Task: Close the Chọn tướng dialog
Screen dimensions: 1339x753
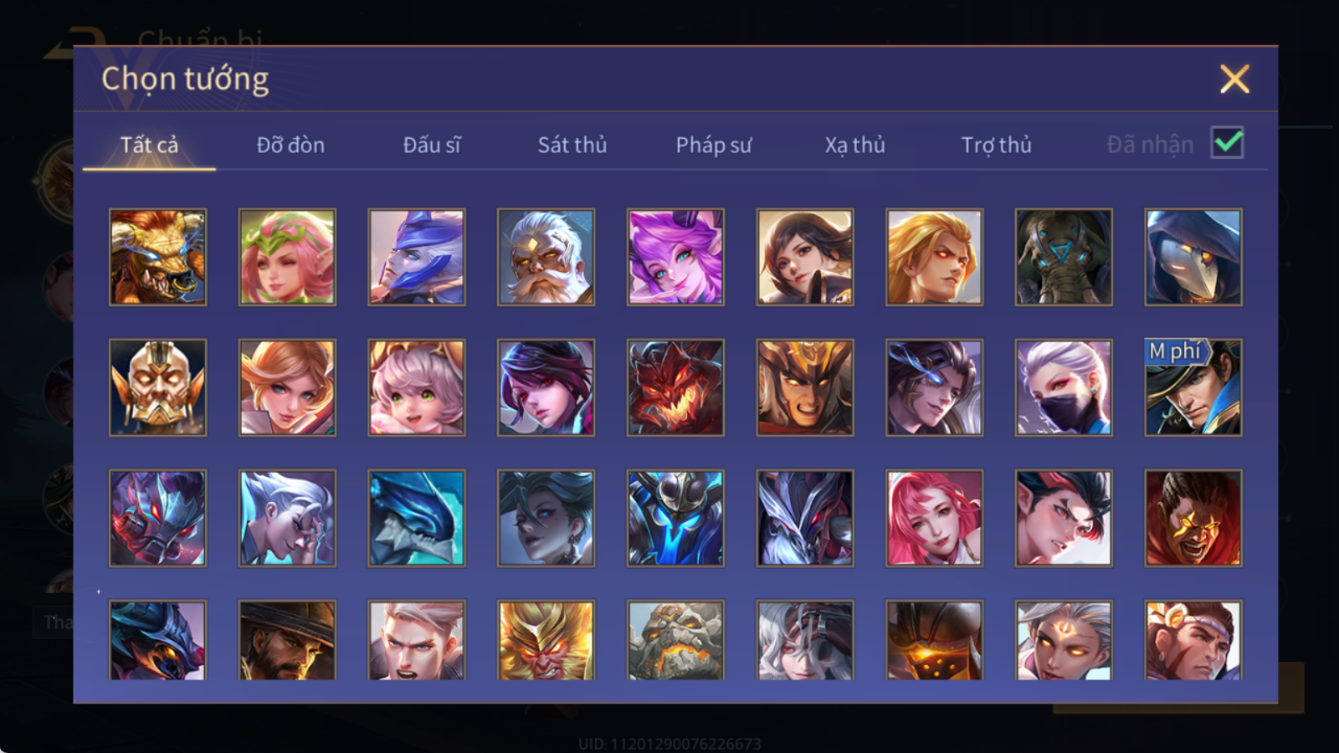Action: pos(1235,79)
